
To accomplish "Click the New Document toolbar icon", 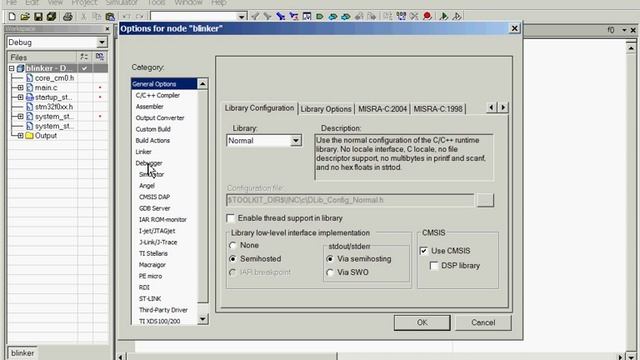I will click(12, 17).
